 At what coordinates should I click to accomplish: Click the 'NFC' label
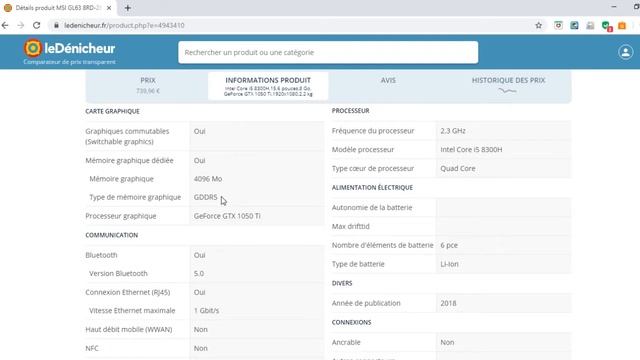coord(92,348)
